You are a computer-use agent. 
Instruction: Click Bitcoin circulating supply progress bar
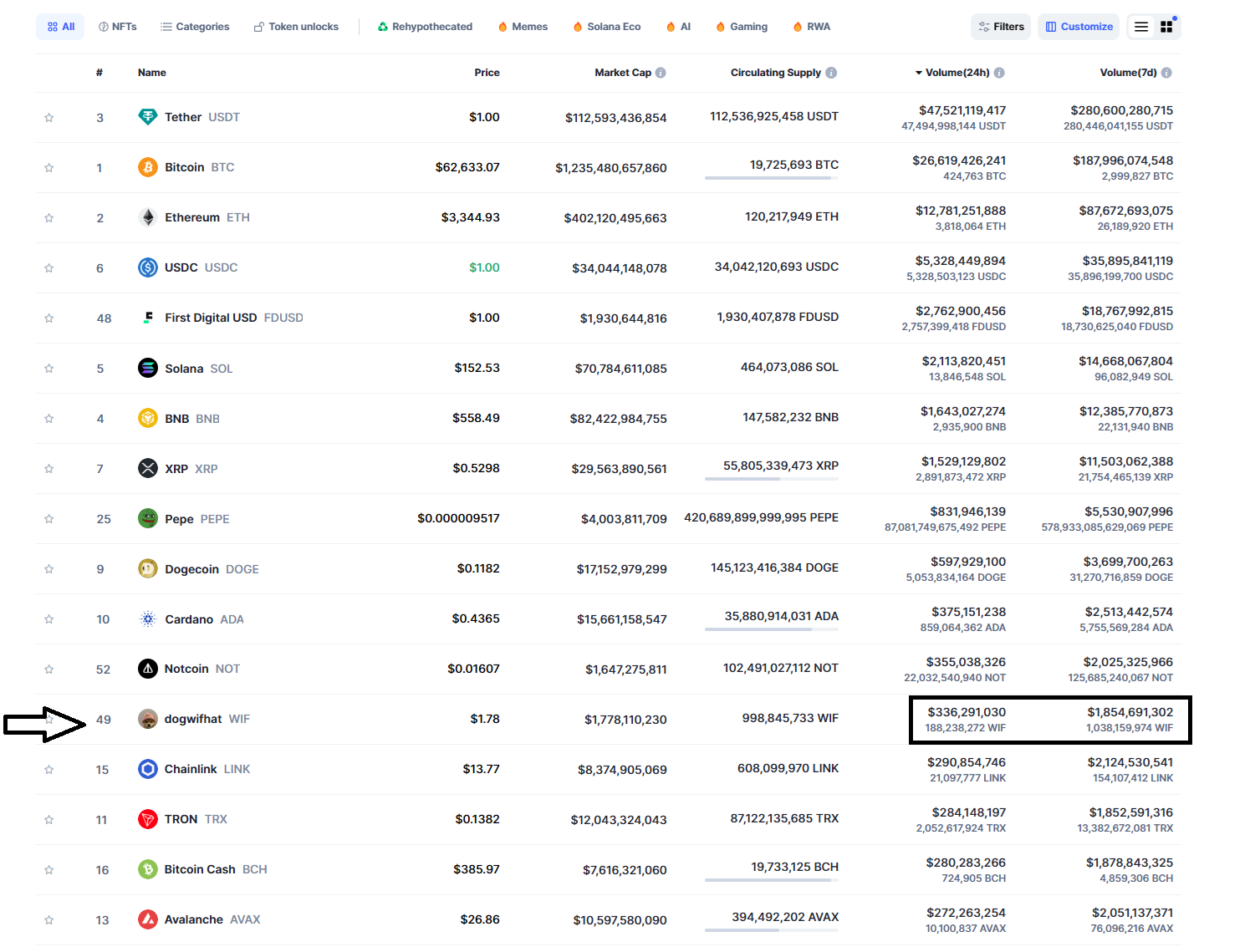(772, 178)
